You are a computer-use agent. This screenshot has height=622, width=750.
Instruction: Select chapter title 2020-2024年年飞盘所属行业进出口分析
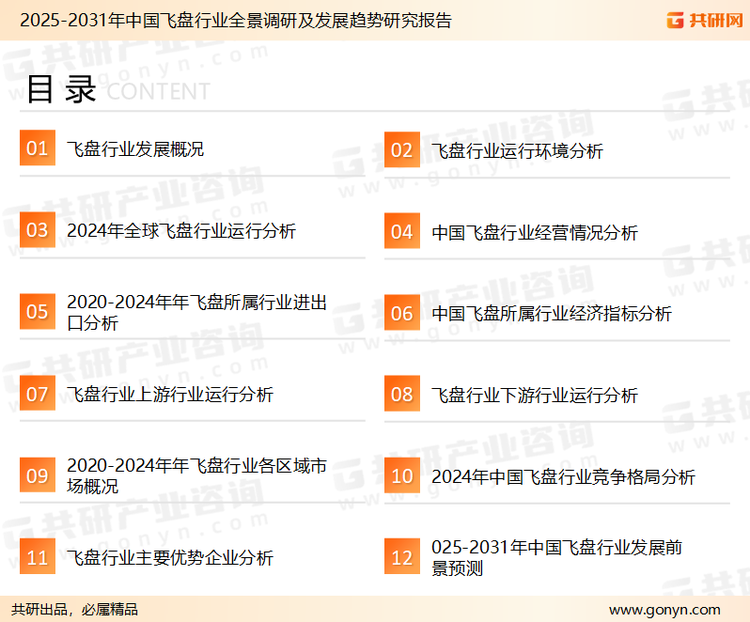[x=197, y=312]
